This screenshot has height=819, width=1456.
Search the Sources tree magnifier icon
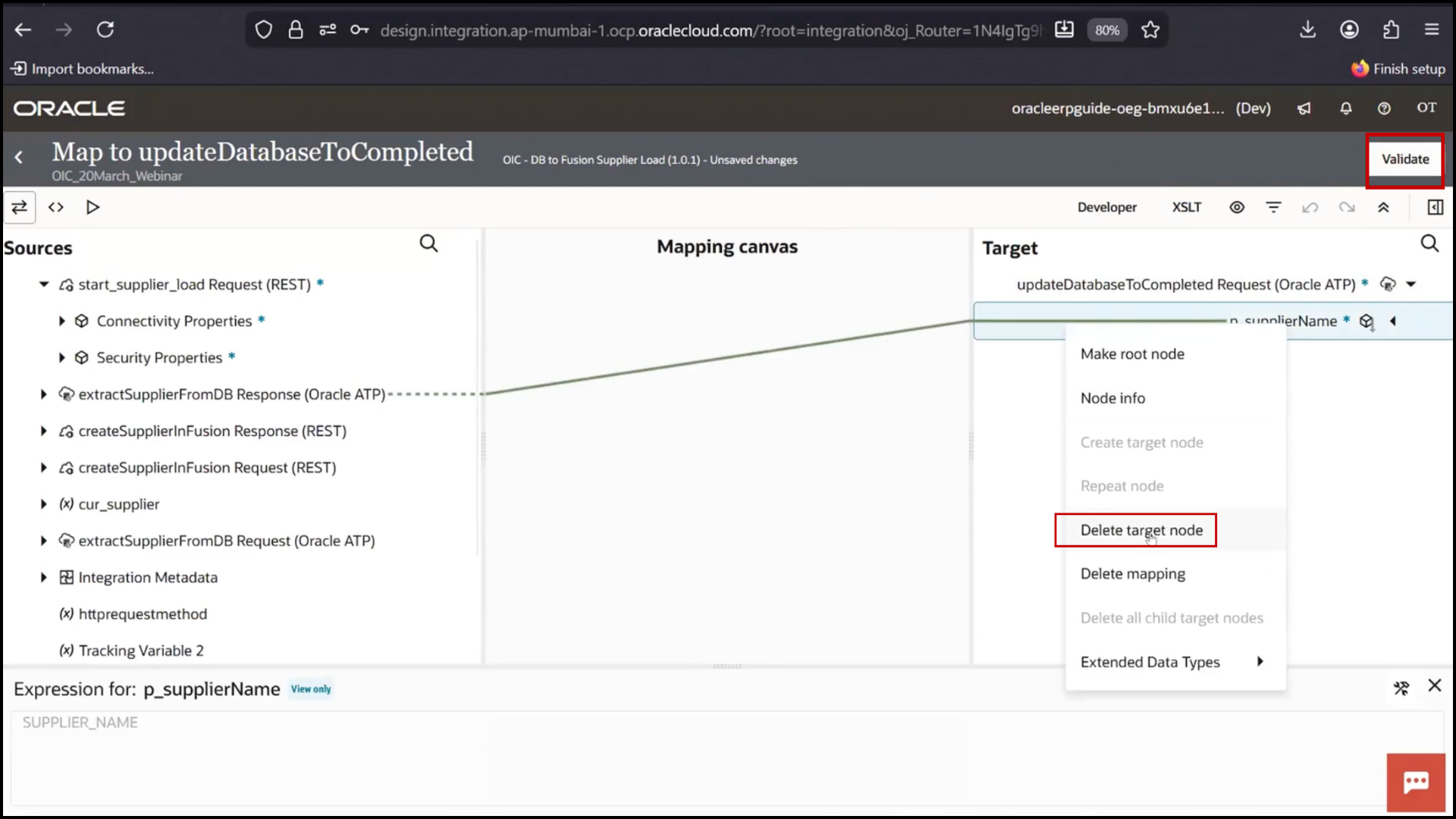[x=428, y=243]
